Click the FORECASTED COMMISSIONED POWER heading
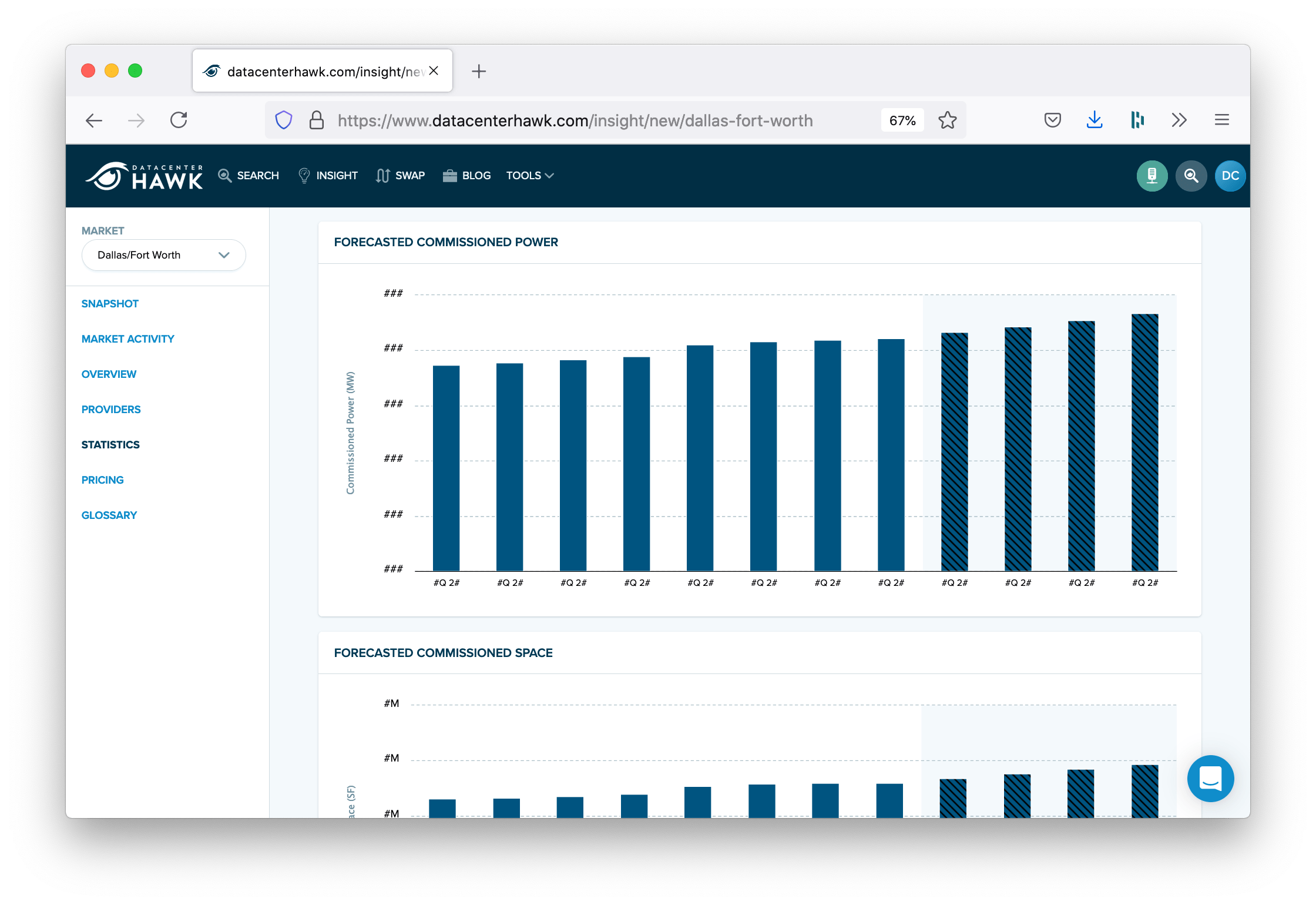This screenshot has width=1316, height=905. coord(446,242)
